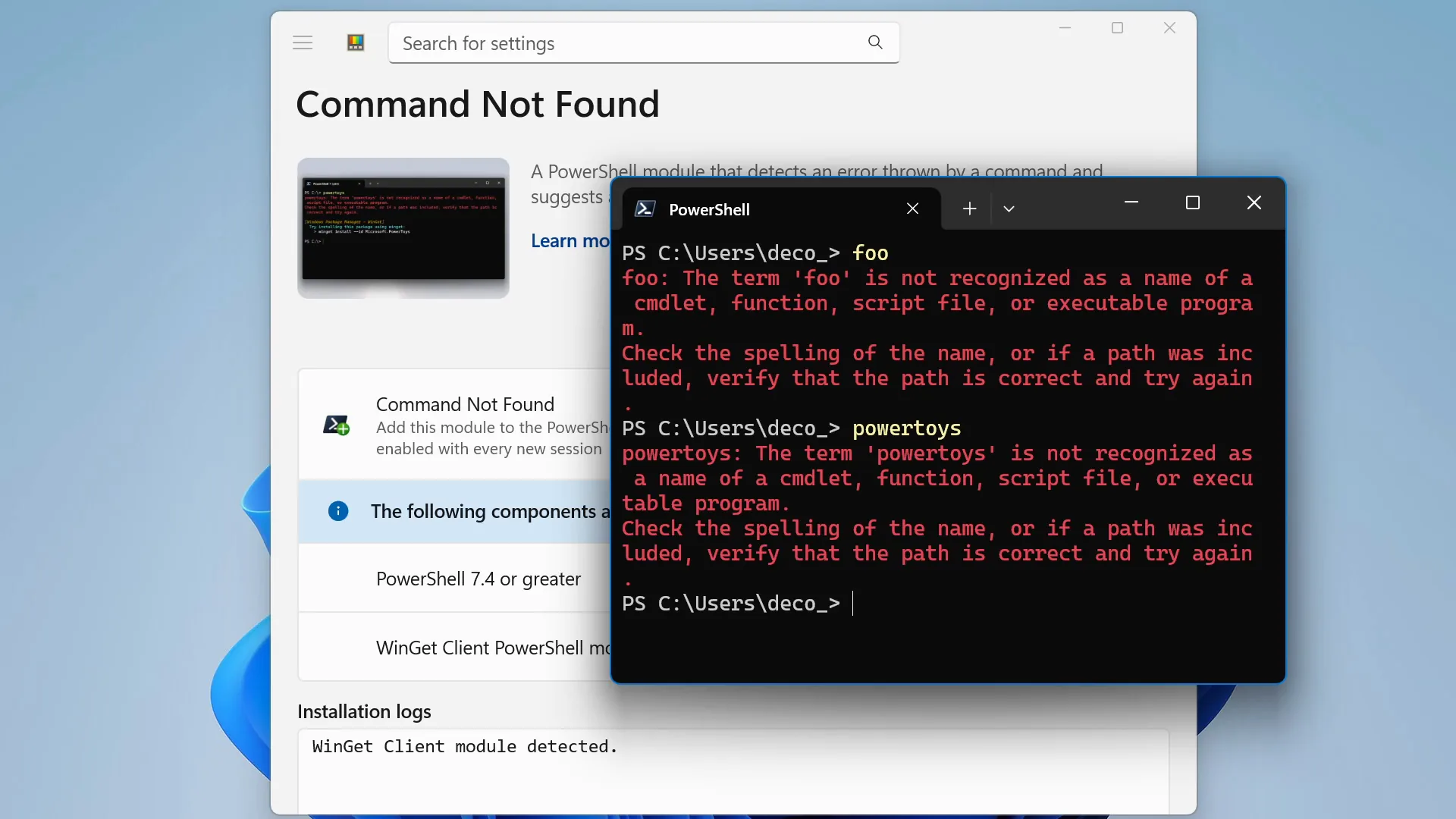Open a new terminal tab with plus icon
Screen dimensions: 1456x819
(969, 209)
